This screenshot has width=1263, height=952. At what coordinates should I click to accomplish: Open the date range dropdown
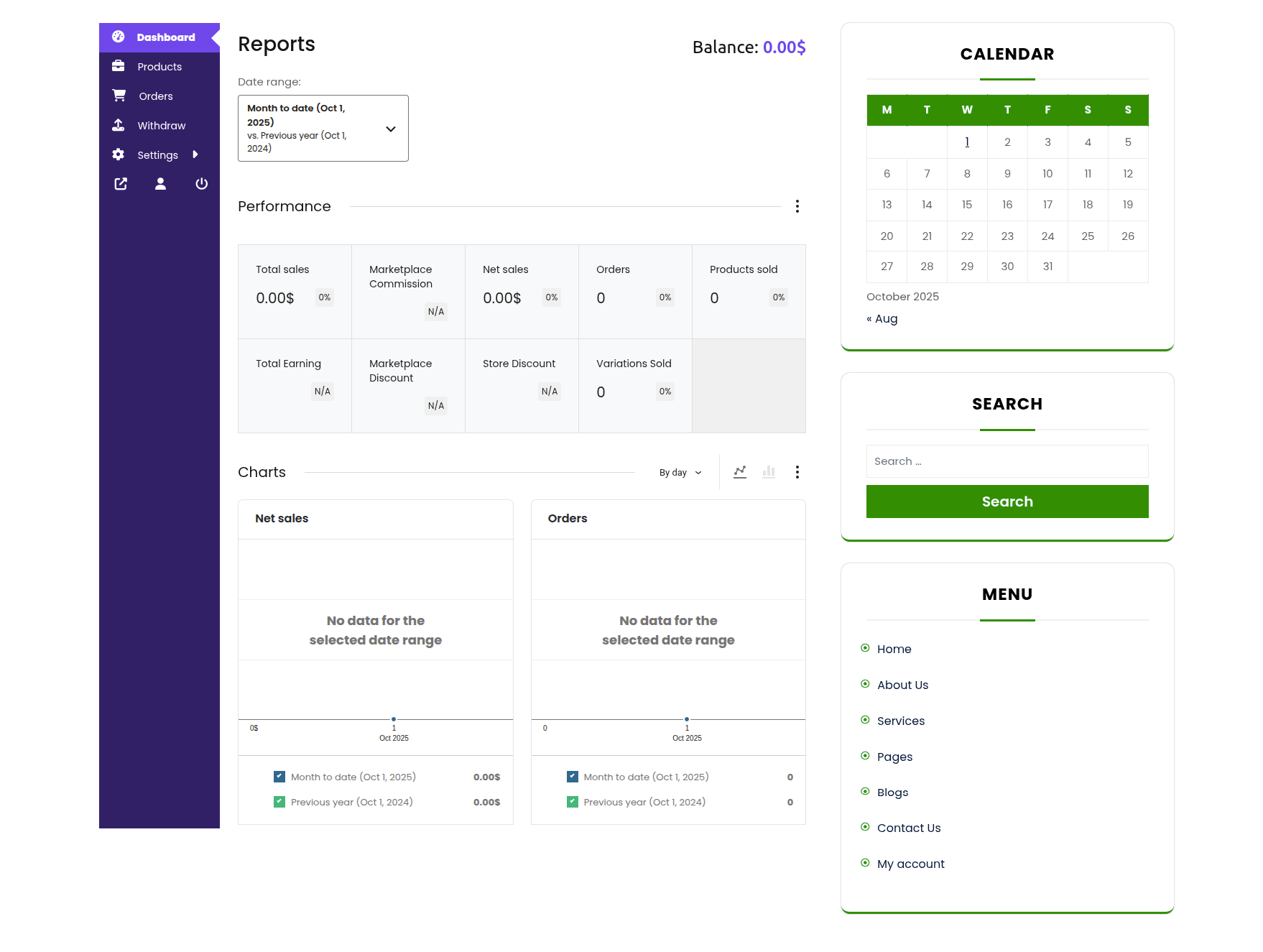point(323,129)
